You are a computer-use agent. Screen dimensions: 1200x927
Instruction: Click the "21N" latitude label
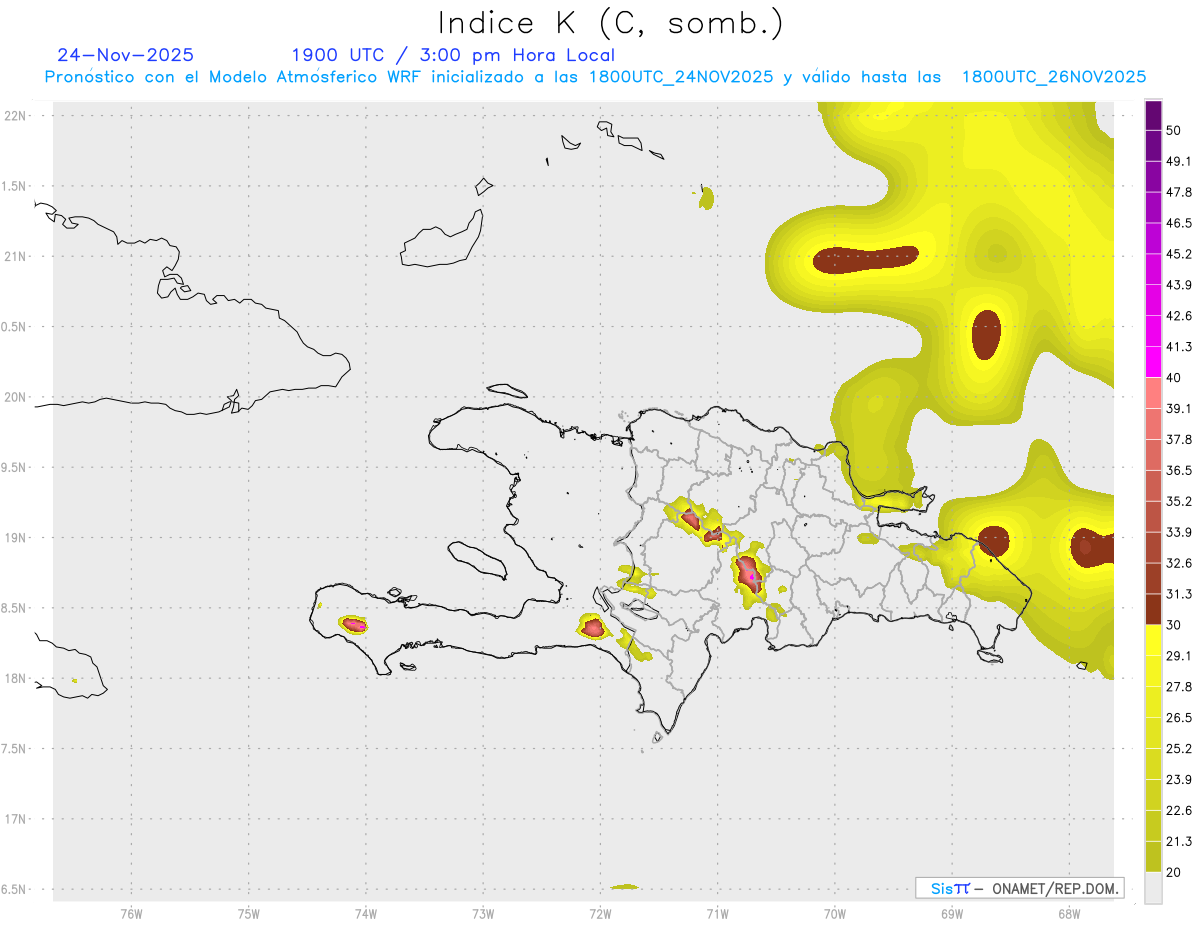pos(16,257)
